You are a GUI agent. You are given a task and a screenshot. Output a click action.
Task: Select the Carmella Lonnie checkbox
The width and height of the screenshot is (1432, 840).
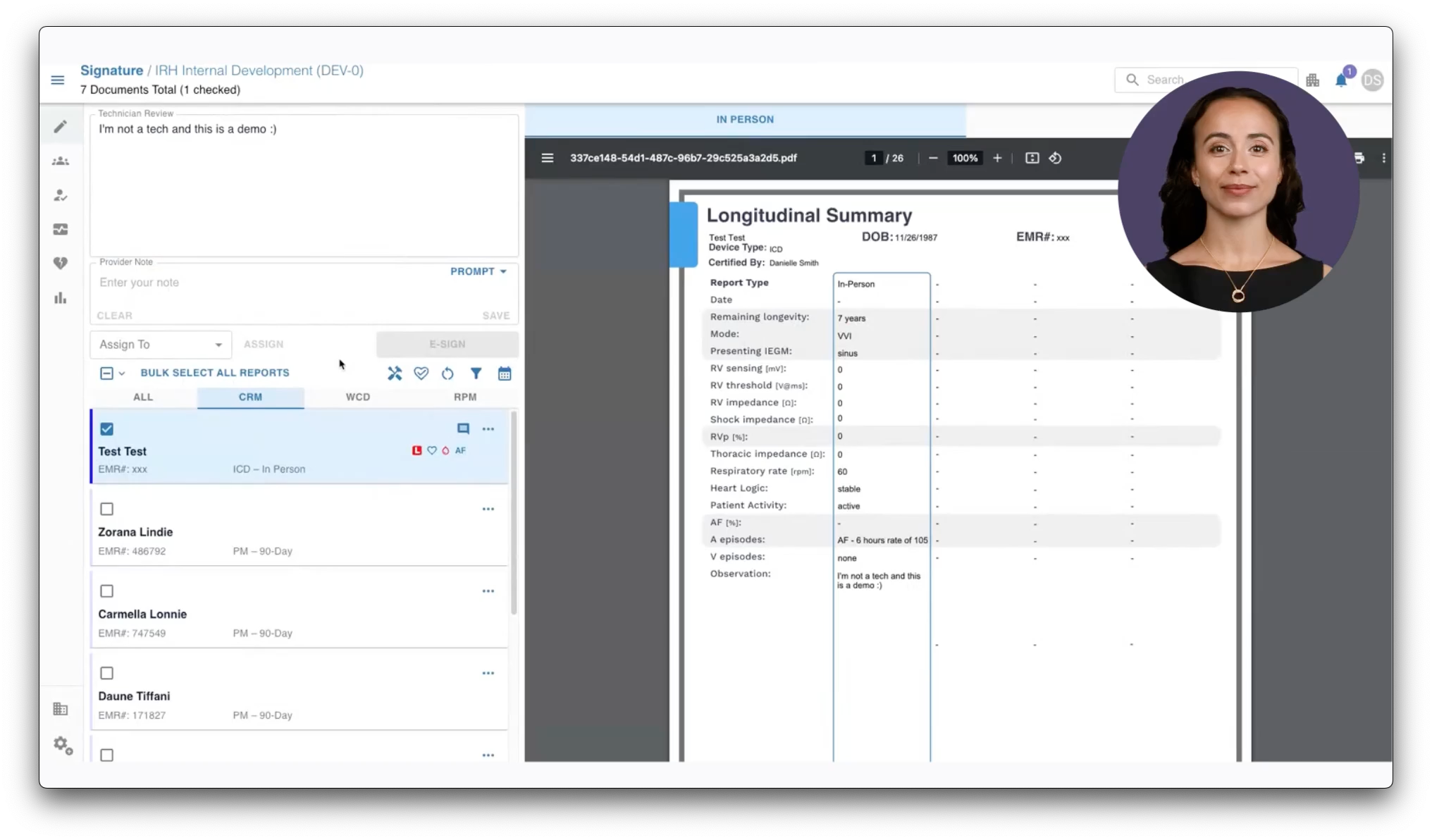pos(107,591)
